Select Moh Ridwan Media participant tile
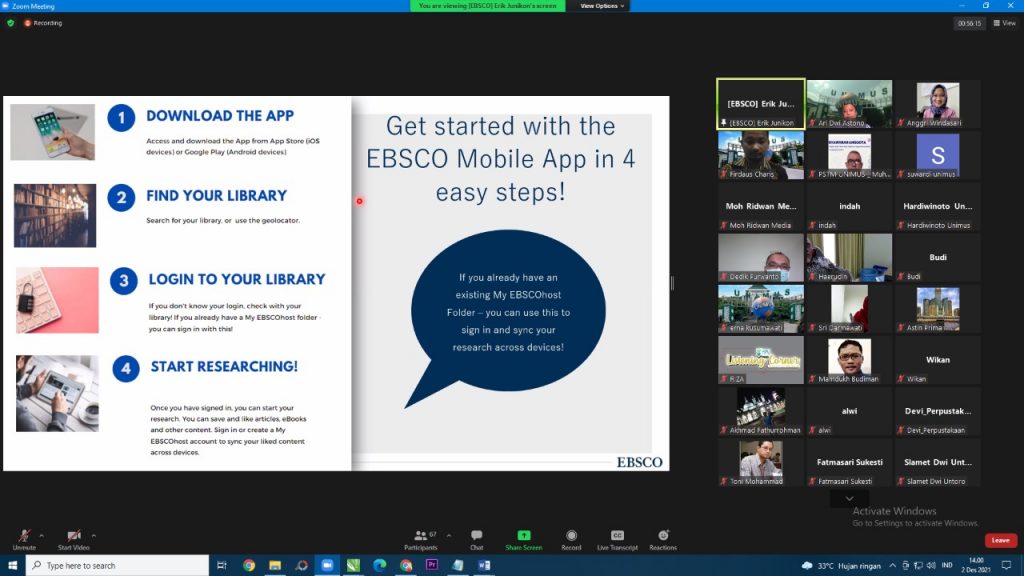This screenshot has height=576, width=1024. tap(761, 206)
